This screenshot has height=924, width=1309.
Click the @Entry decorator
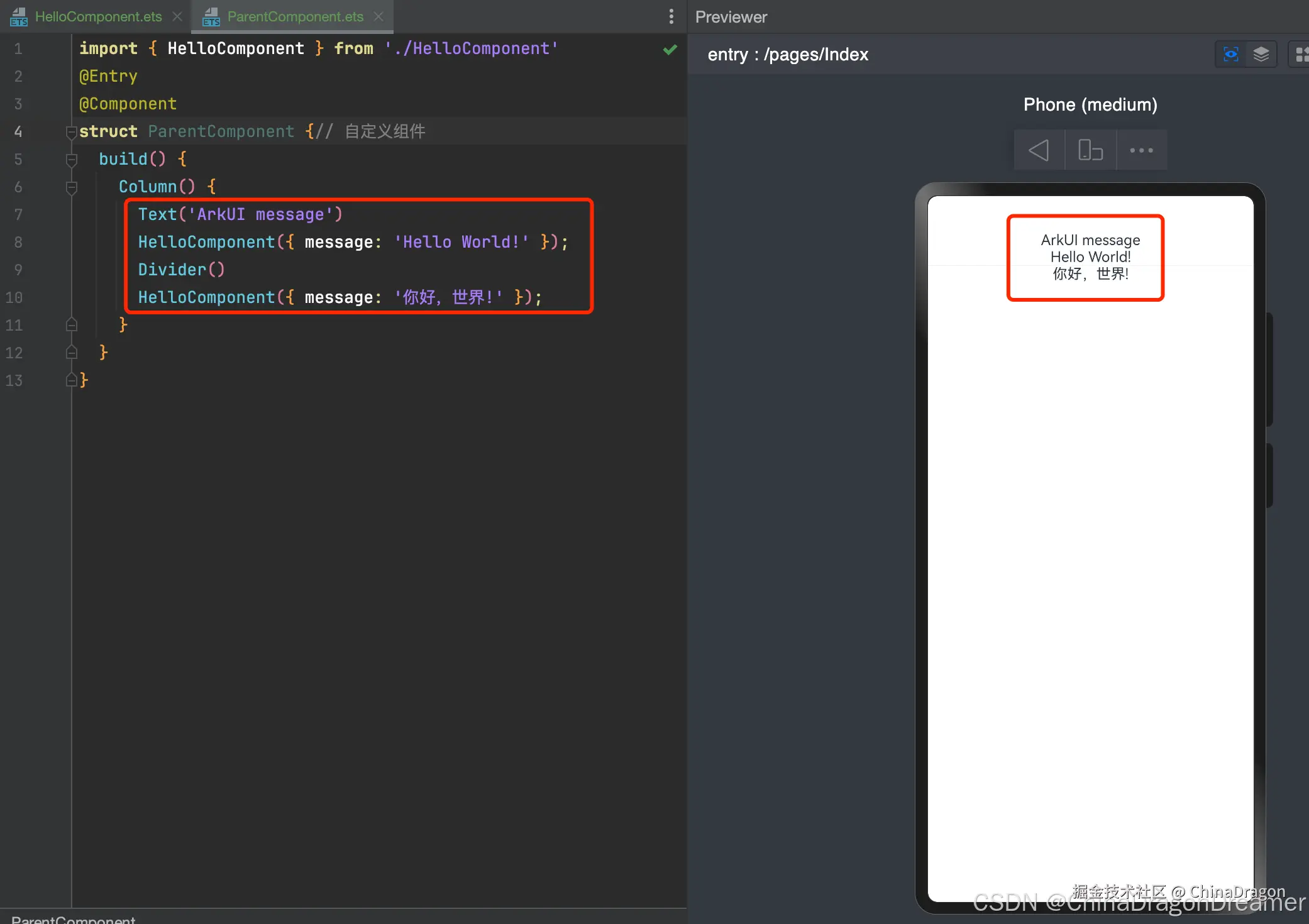[108, 76]
